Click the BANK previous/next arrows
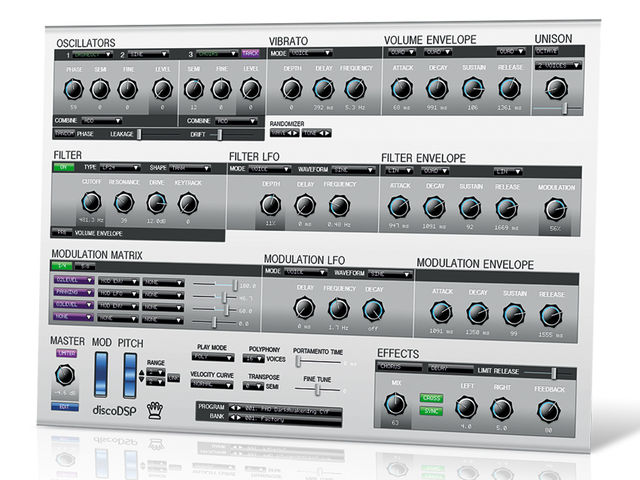This screenshot has width=640, height=480. [236, 418]
